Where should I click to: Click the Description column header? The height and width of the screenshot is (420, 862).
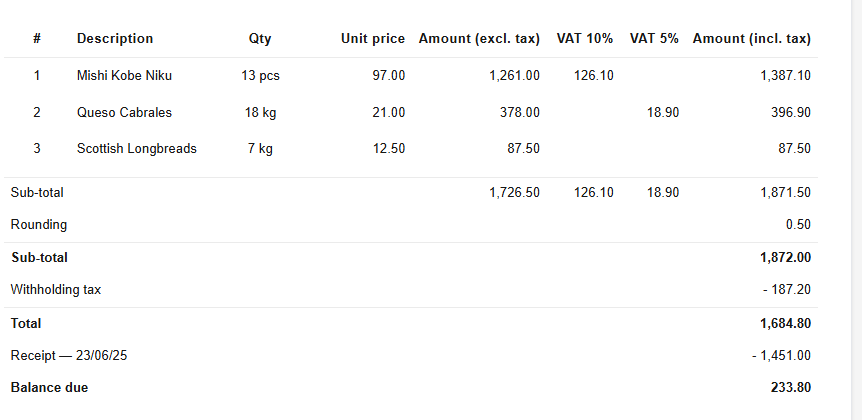pos(115,39)
